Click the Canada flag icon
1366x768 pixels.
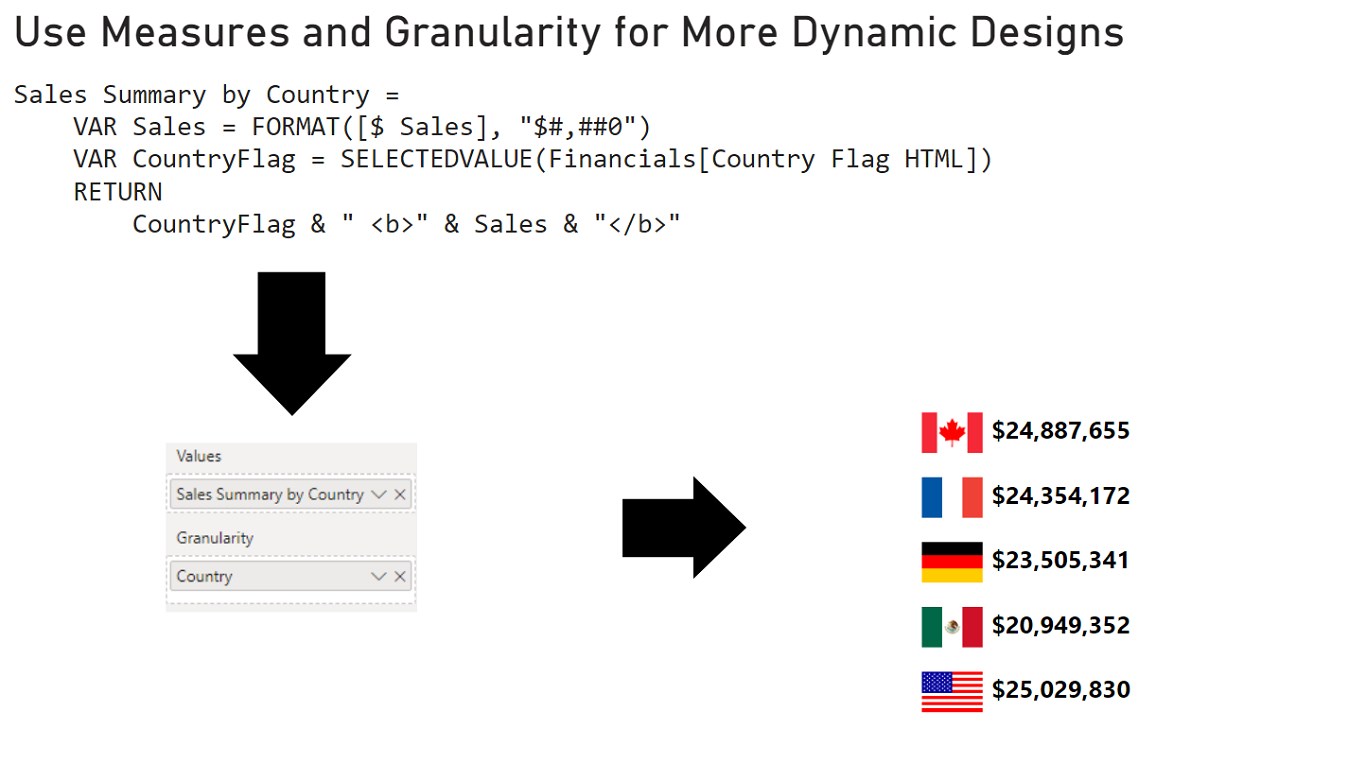click(952, 432)
